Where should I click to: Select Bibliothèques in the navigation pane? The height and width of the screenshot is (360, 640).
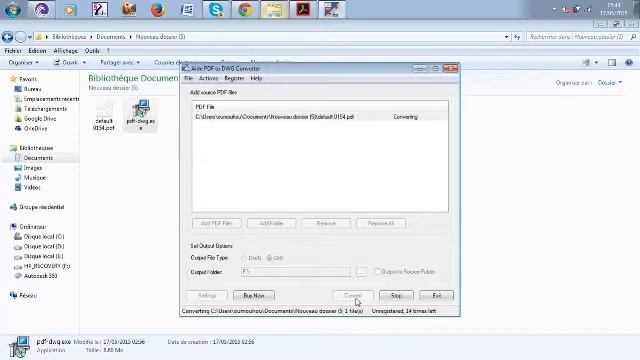(36, 148)
